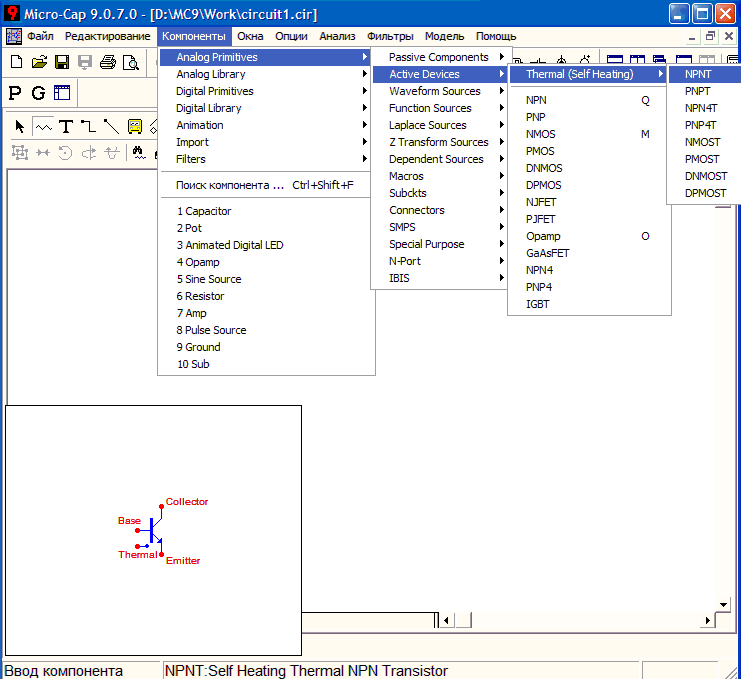Open a file using the folder icon
The height and width of the screenshot is (679, 741).
(39, 62)
